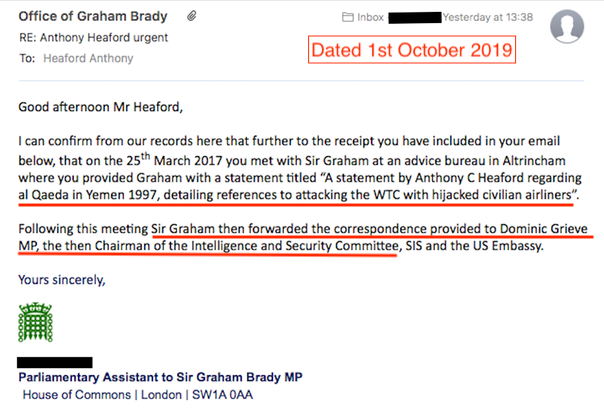Click the Yours sincerely sign-off

pyautogui.click(x=62, y=280)
